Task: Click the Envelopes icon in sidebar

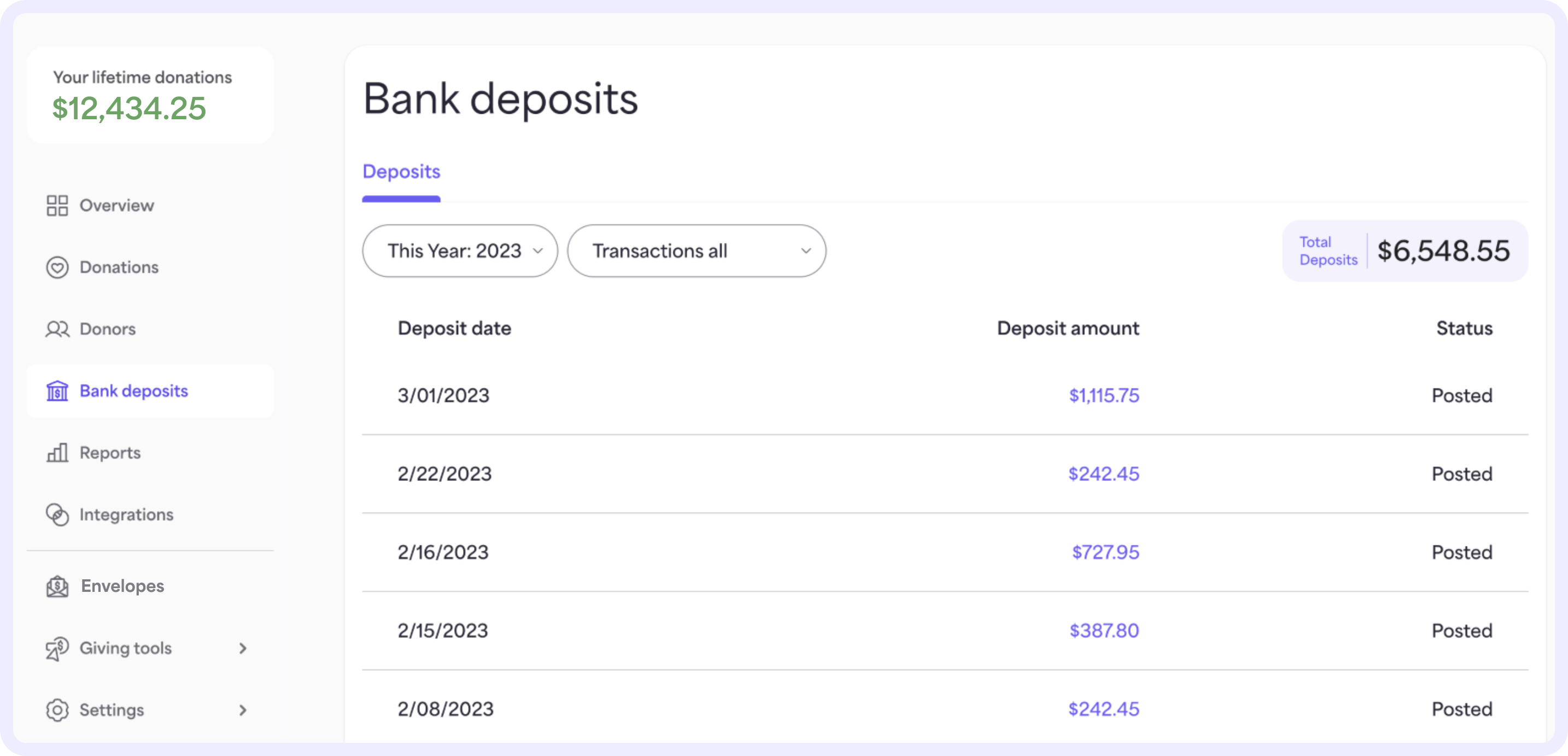Action: click(x=57, y=586)
